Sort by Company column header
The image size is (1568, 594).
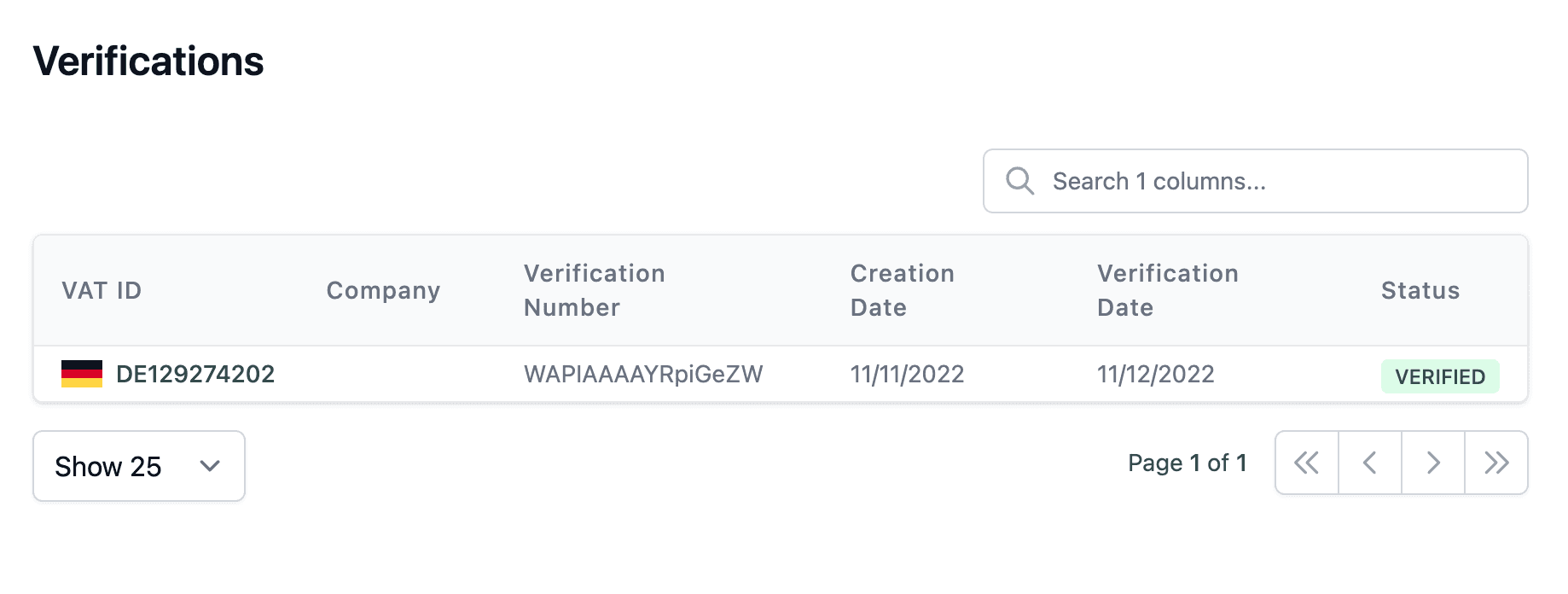tap(383, 290)
